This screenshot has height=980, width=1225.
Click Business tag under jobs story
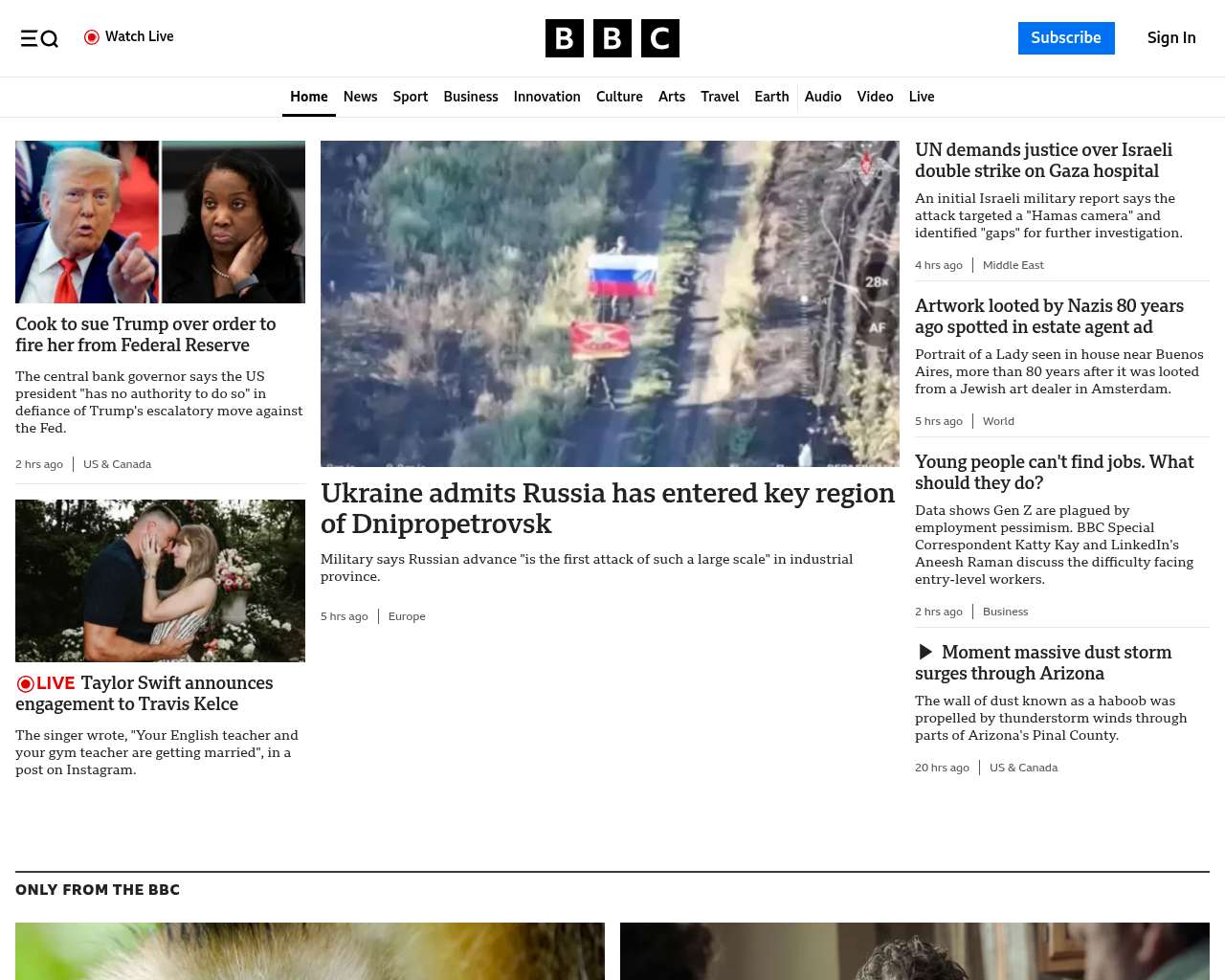tap(1005, 612)
